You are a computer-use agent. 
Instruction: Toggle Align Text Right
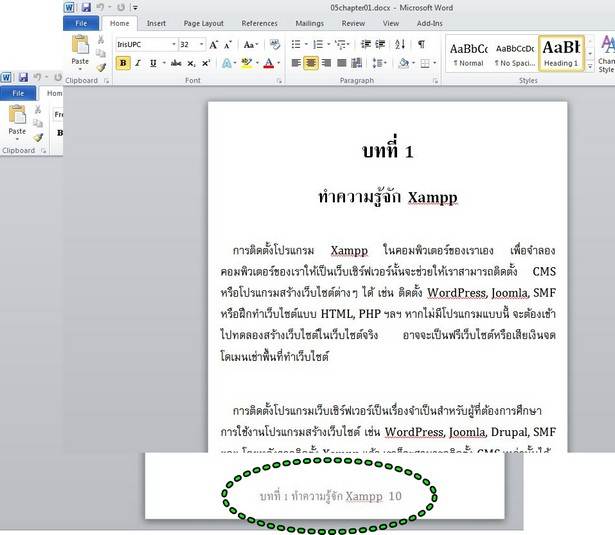[x=326, y=63]
